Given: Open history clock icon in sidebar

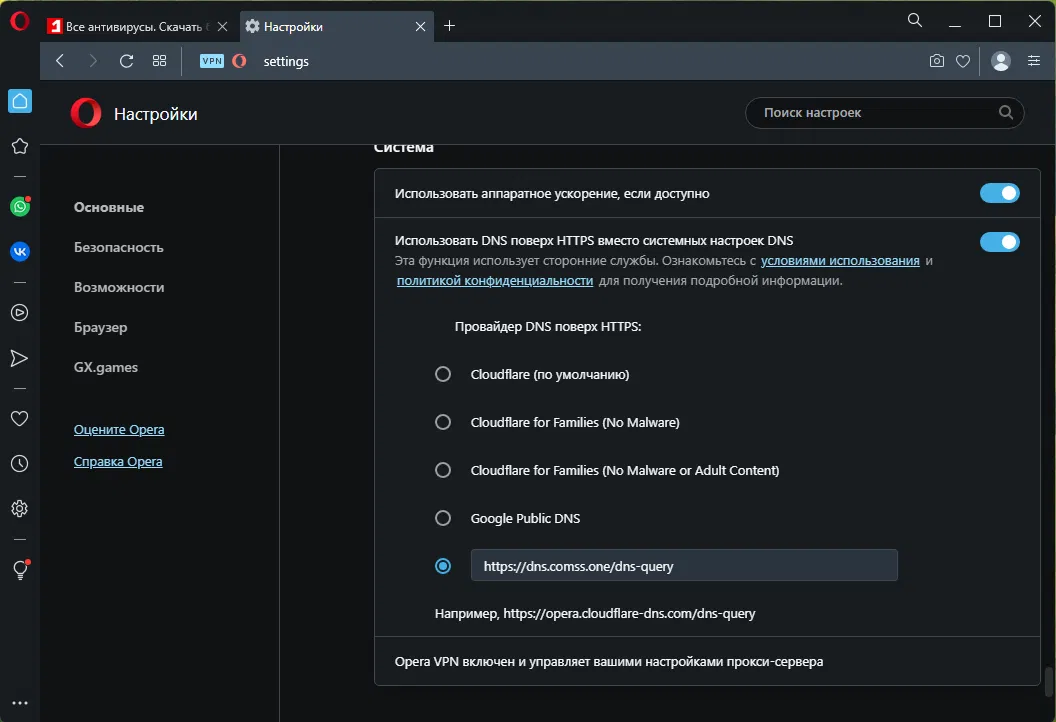Looking at the screenshot, I should tap(19, 464).
